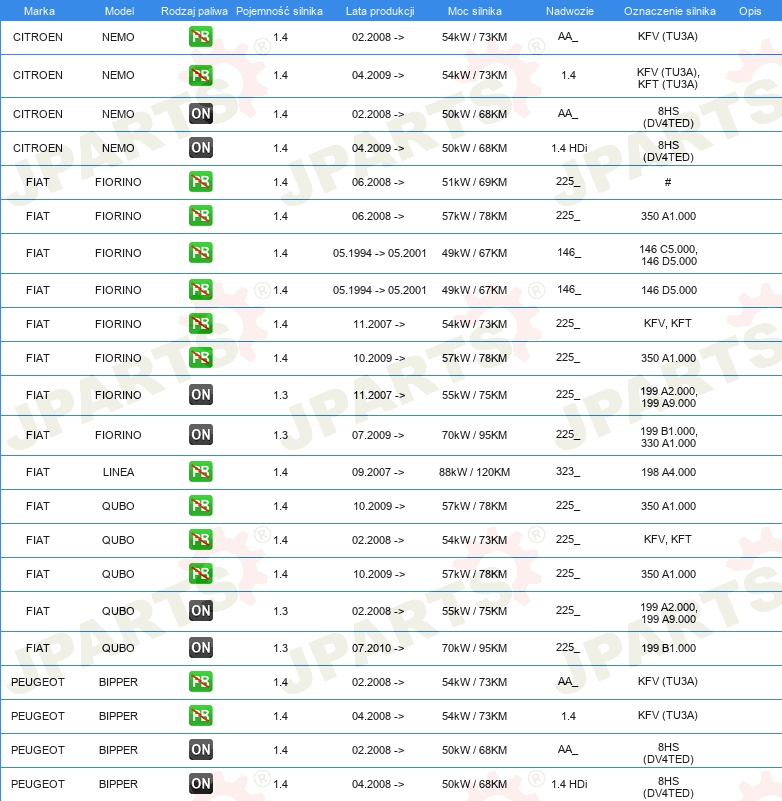Select 1.4 HDi in the Peugeot Bipper row
782x801 pixels.
pyautogui.click(x=569, y=784)
